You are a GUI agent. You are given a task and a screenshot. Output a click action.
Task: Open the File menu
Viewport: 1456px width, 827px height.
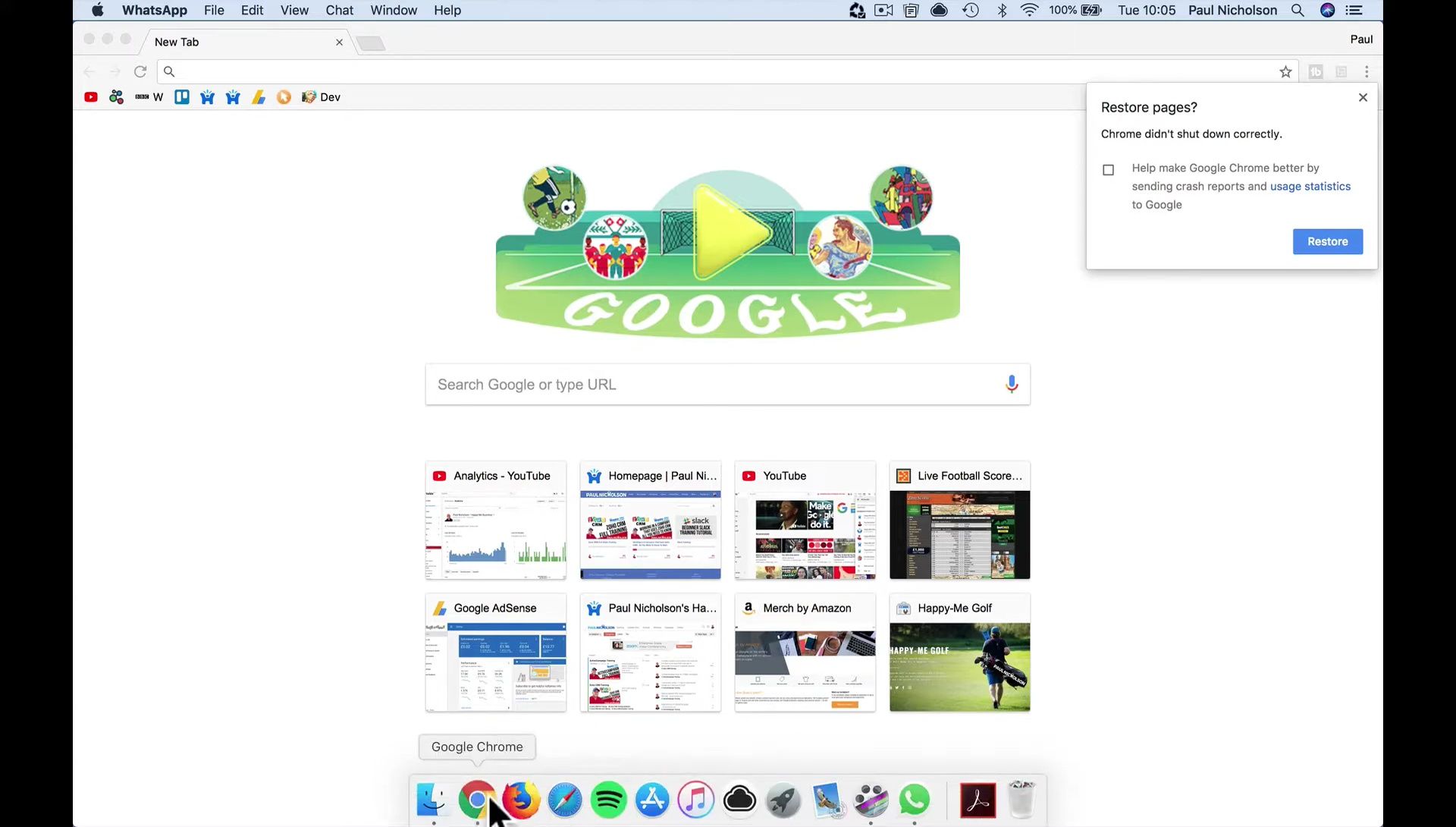(214, 10)
